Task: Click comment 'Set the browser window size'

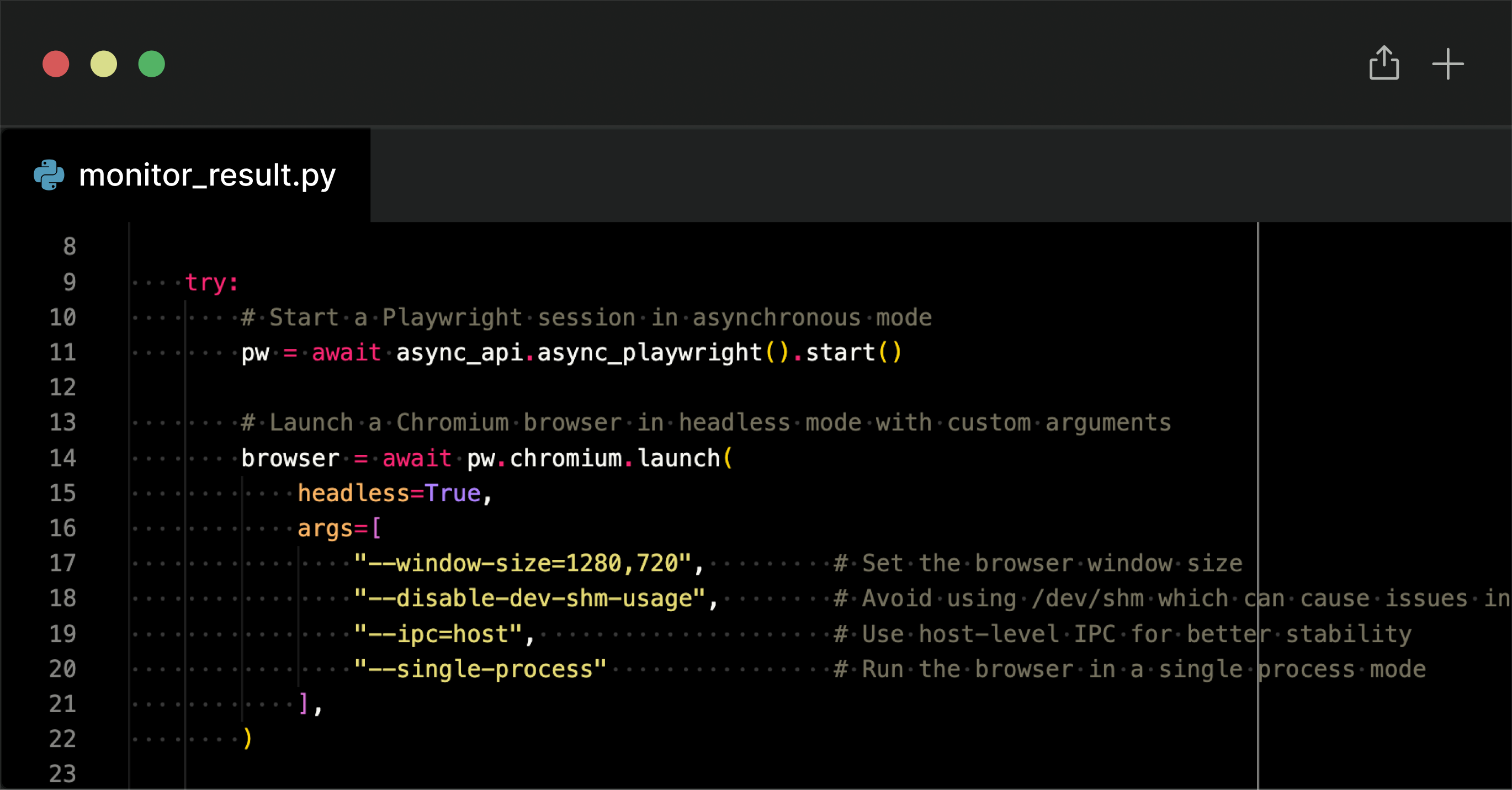Action: coord(1038,564)
